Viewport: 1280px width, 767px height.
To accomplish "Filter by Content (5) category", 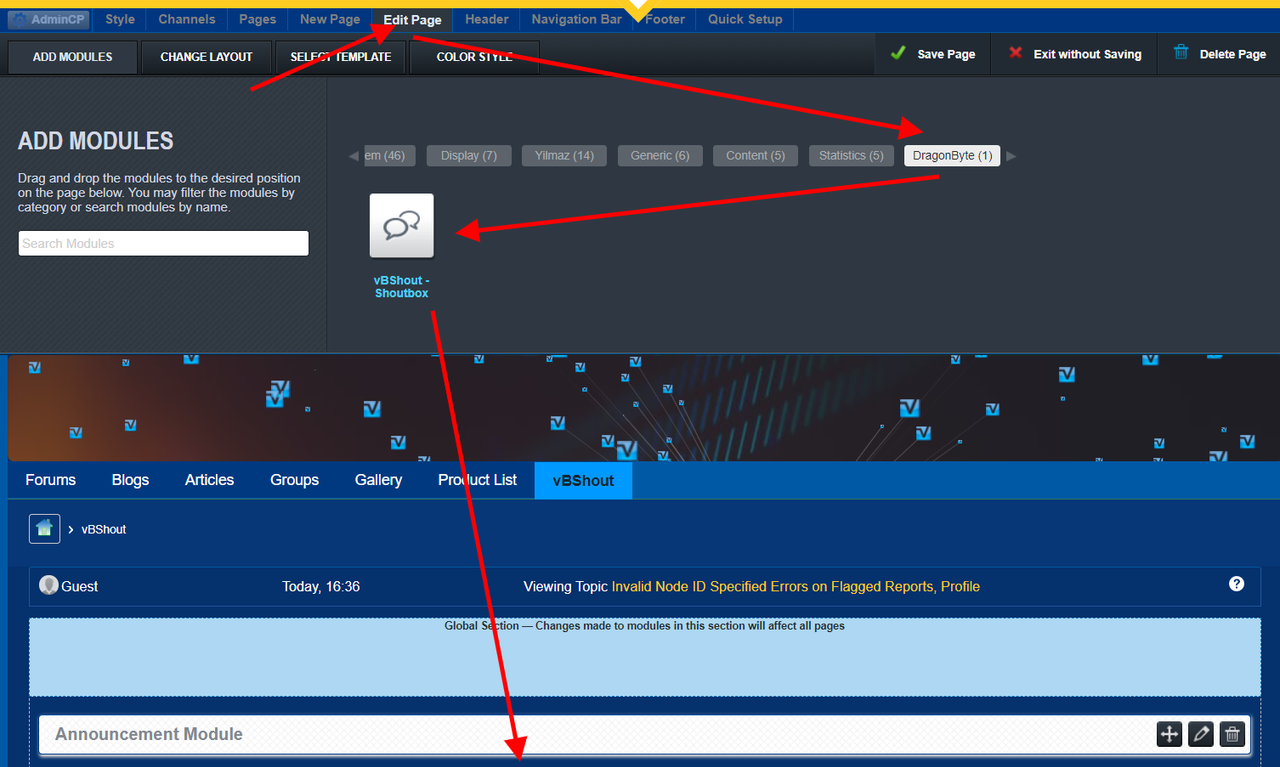I will point(755,156).
